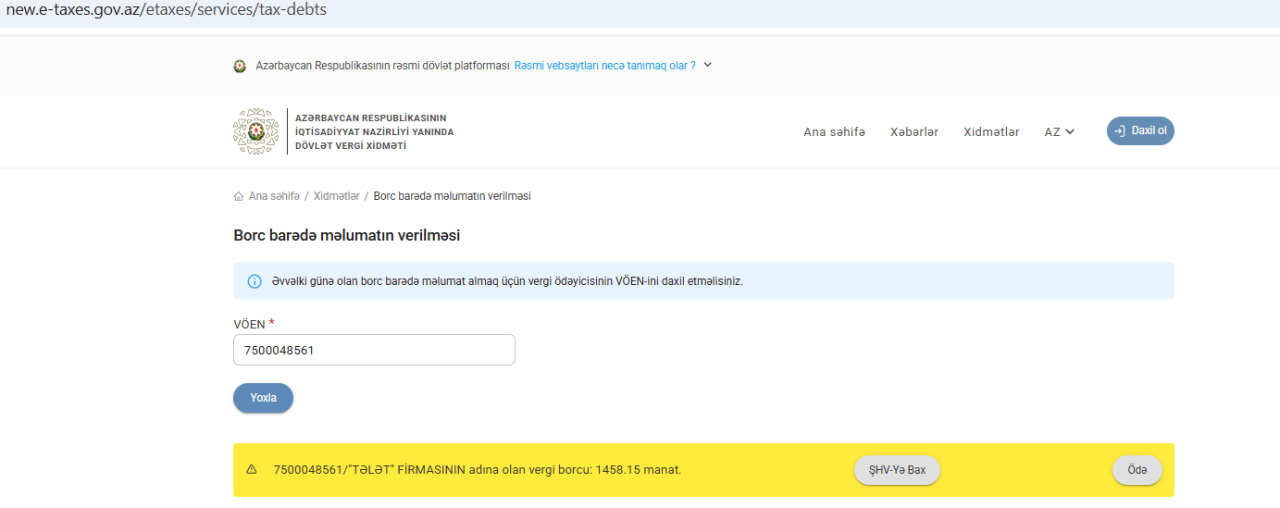This screenshot has width=1280, height=508.
Task: Navigate to the Xidmətlər breadcrumb link
Action: pos(336,196)
